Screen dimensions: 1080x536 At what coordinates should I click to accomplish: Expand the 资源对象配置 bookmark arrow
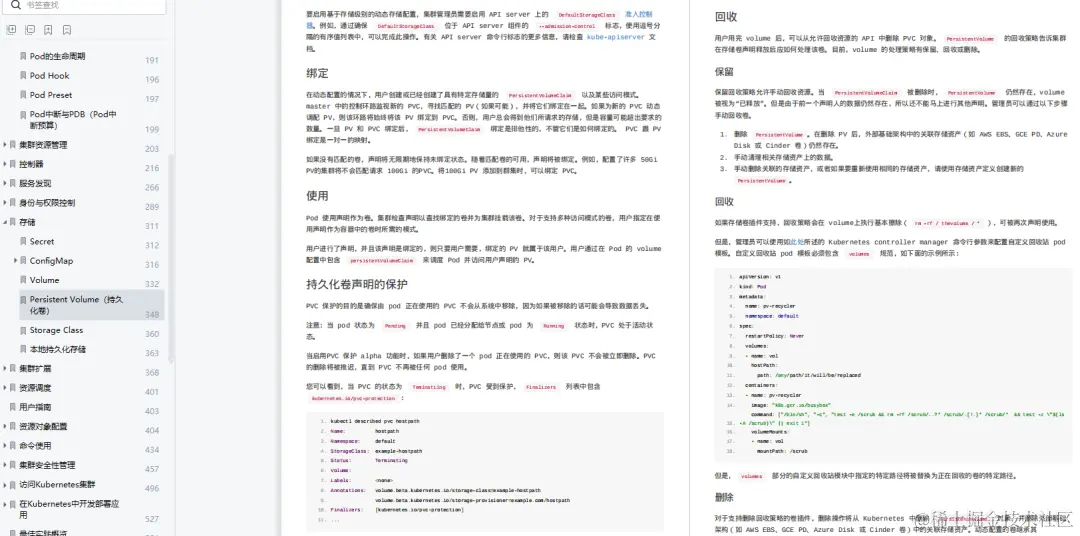click(x=5, y=426)
